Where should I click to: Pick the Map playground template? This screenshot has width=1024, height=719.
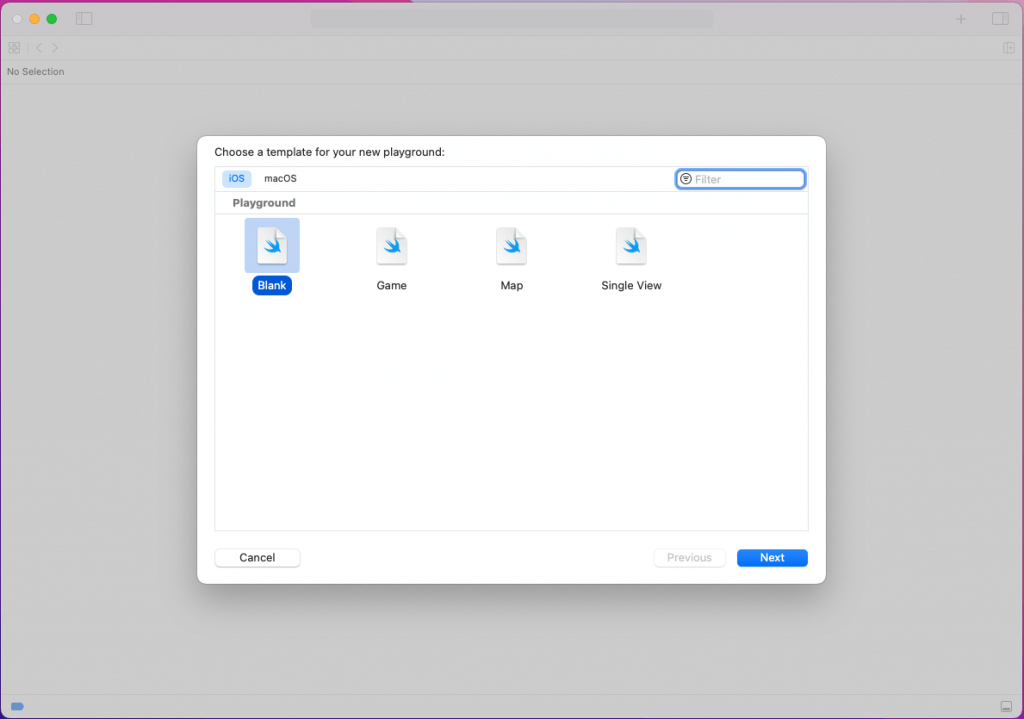pyautogui.click(x=511, y=245)
